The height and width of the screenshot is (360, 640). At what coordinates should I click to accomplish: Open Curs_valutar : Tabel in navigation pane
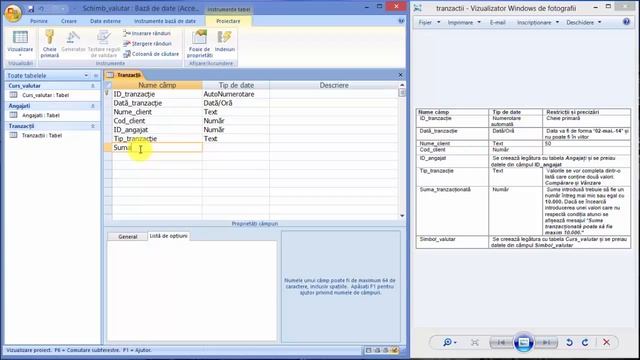coord(45,95)
